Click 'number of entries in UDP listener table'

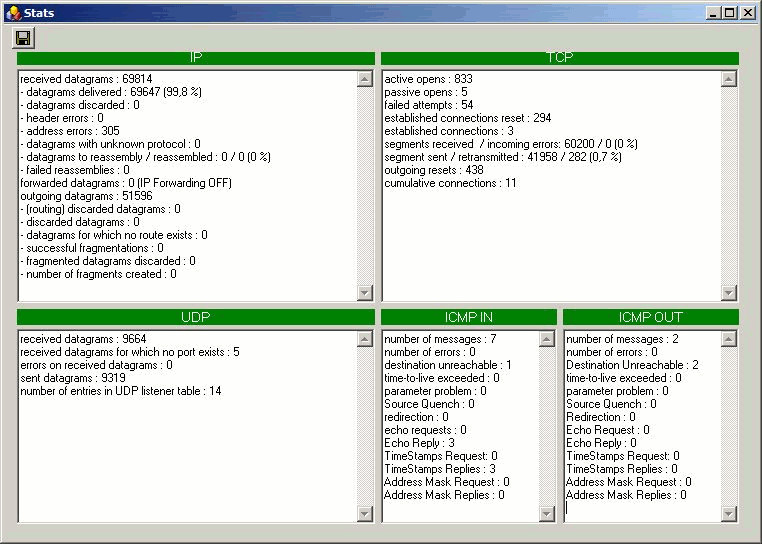point(121,391)
